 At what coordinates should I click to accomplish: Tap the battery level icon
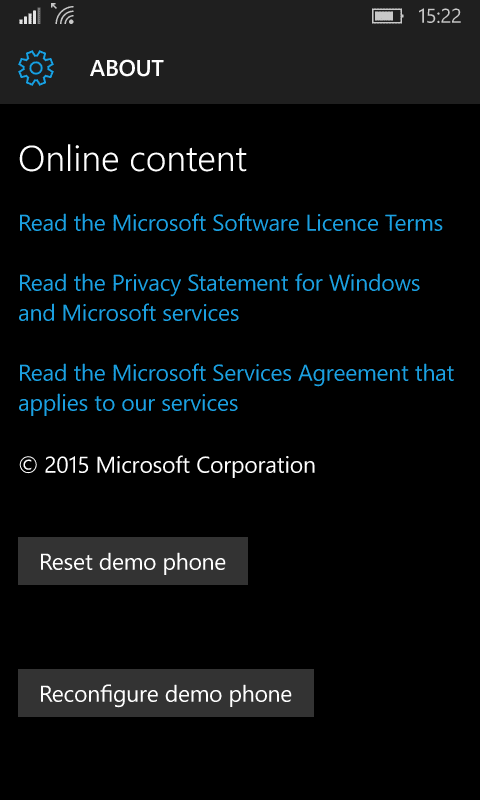388,17
